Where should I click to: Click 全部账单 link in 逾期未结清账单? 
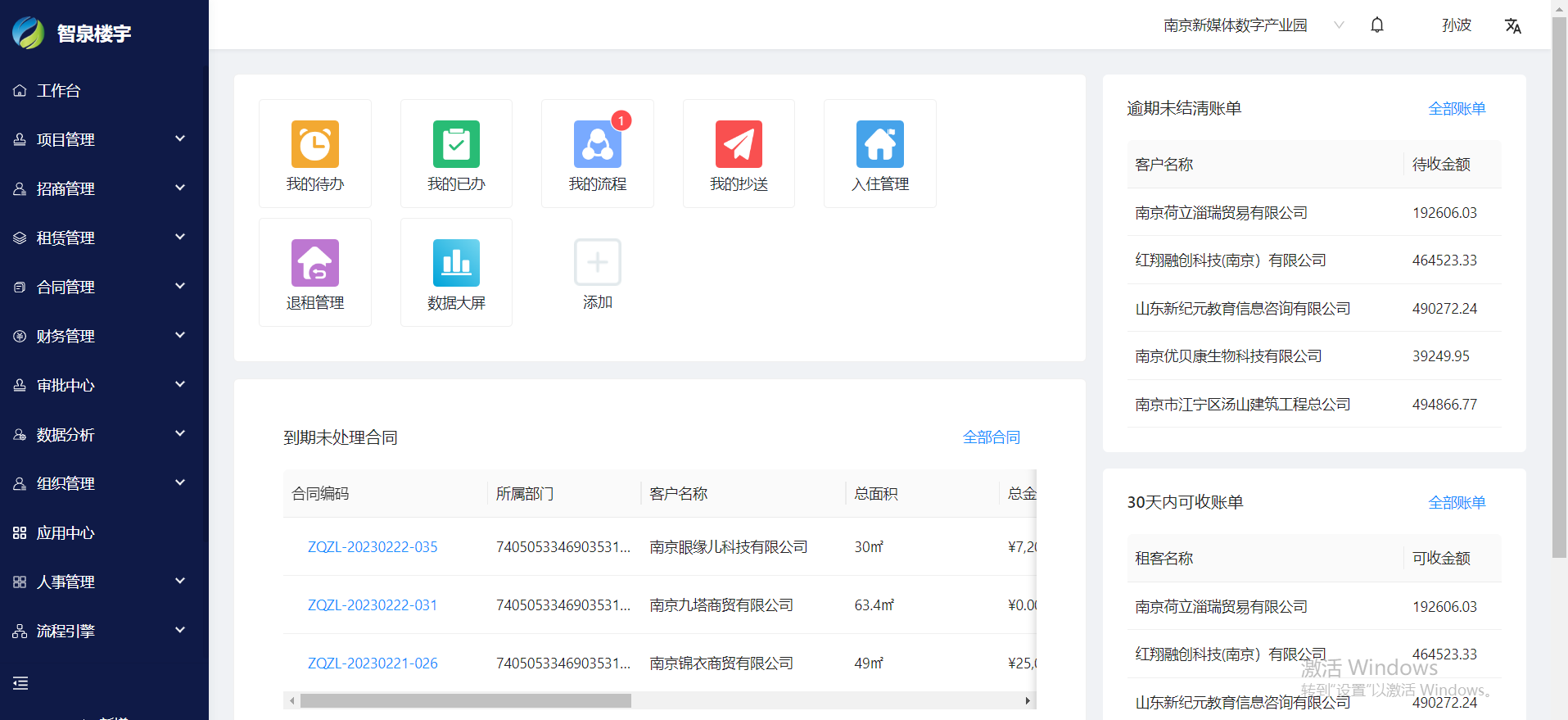(1457, 109)
